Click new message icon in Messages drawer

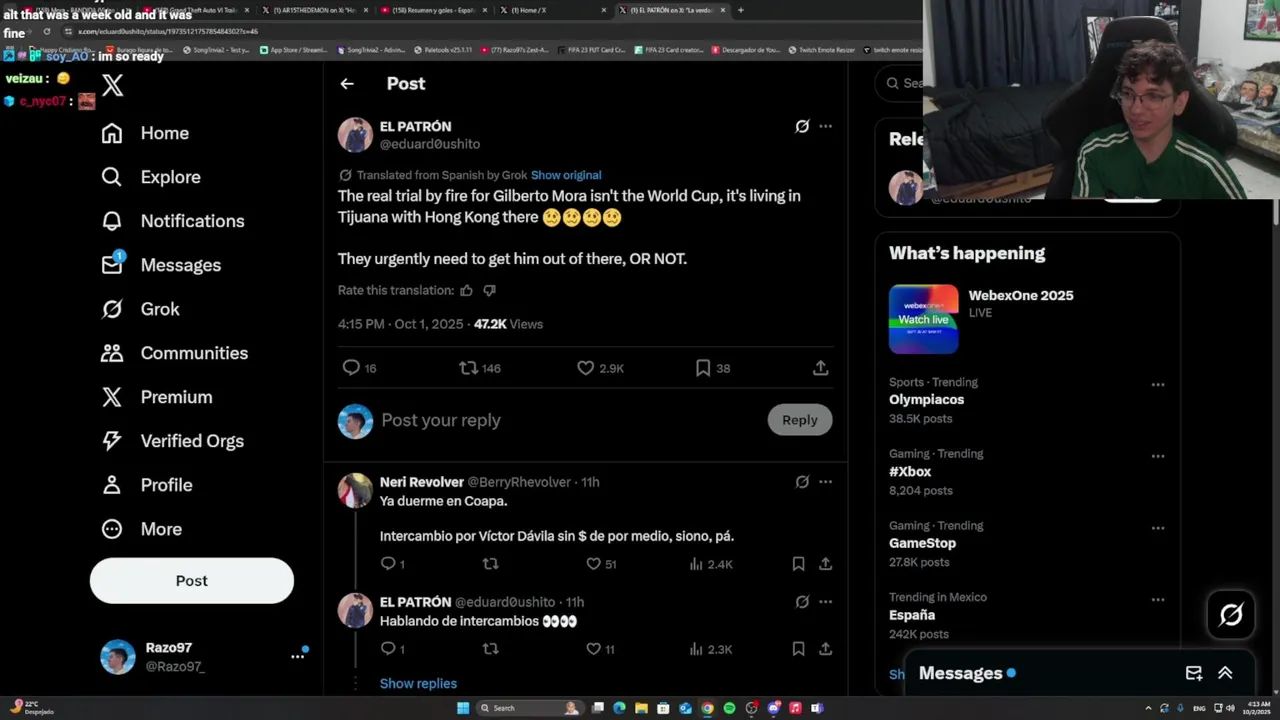point(1194,674)
